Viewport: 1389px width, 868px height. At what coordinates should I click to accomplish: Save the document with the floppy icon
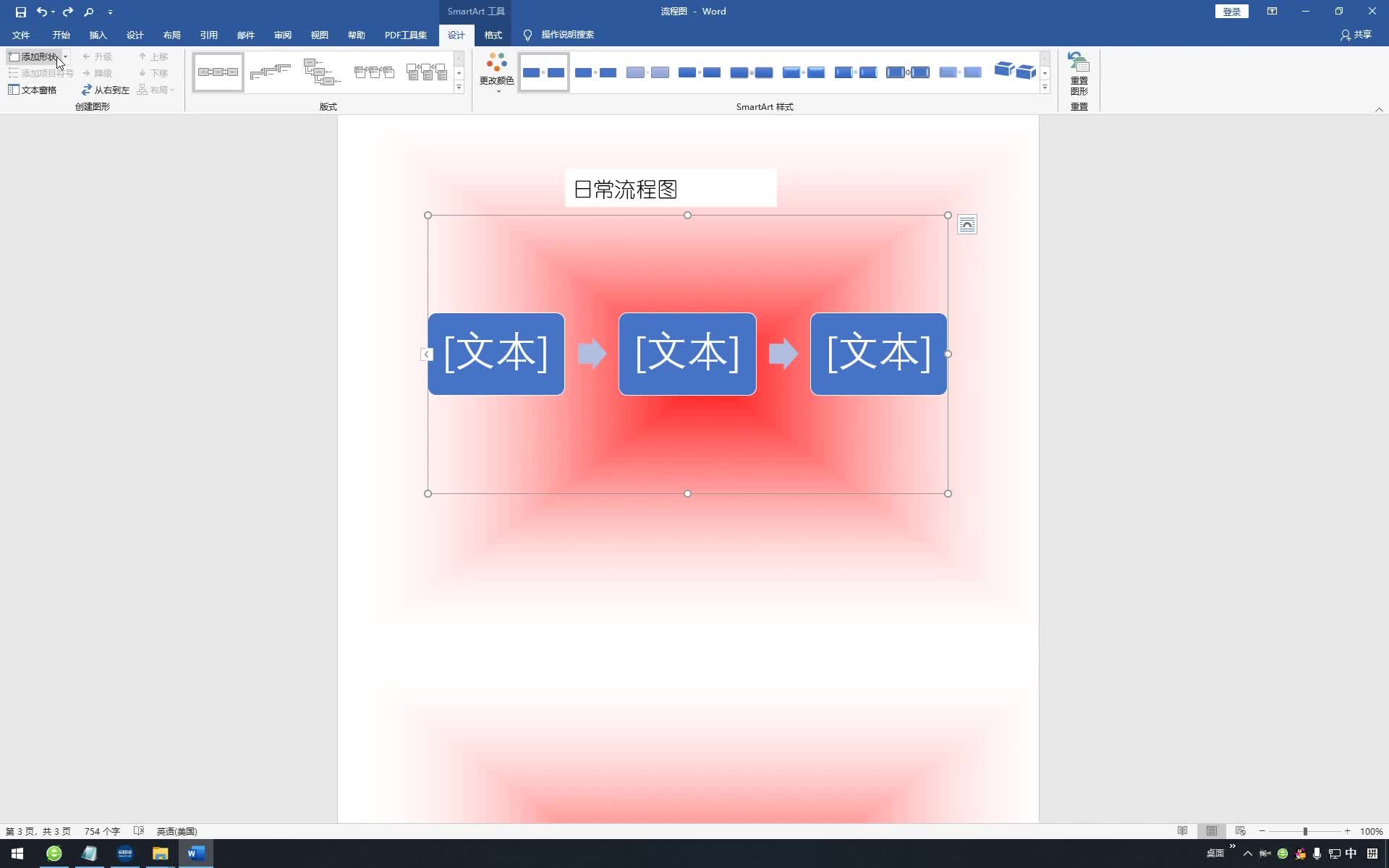20,12
